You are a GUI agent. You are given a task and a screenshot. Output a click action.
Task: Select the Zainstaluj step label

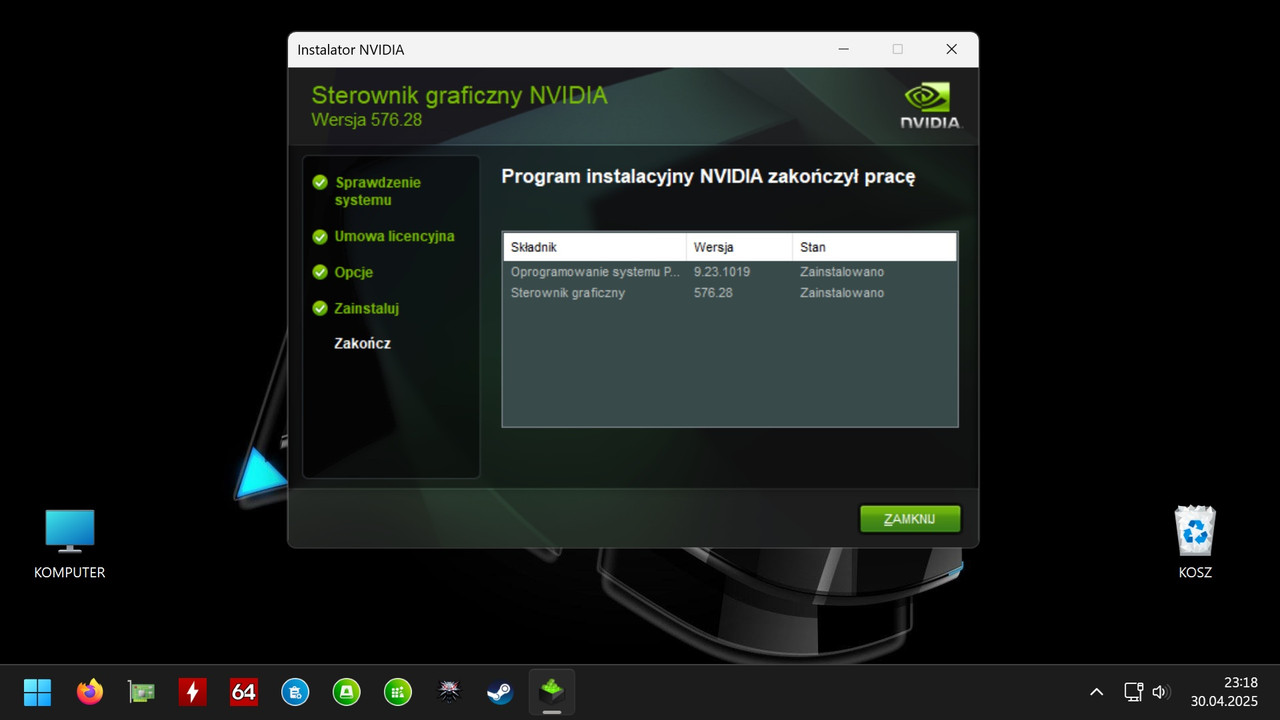pyautogui.click(x=366, y=308)
